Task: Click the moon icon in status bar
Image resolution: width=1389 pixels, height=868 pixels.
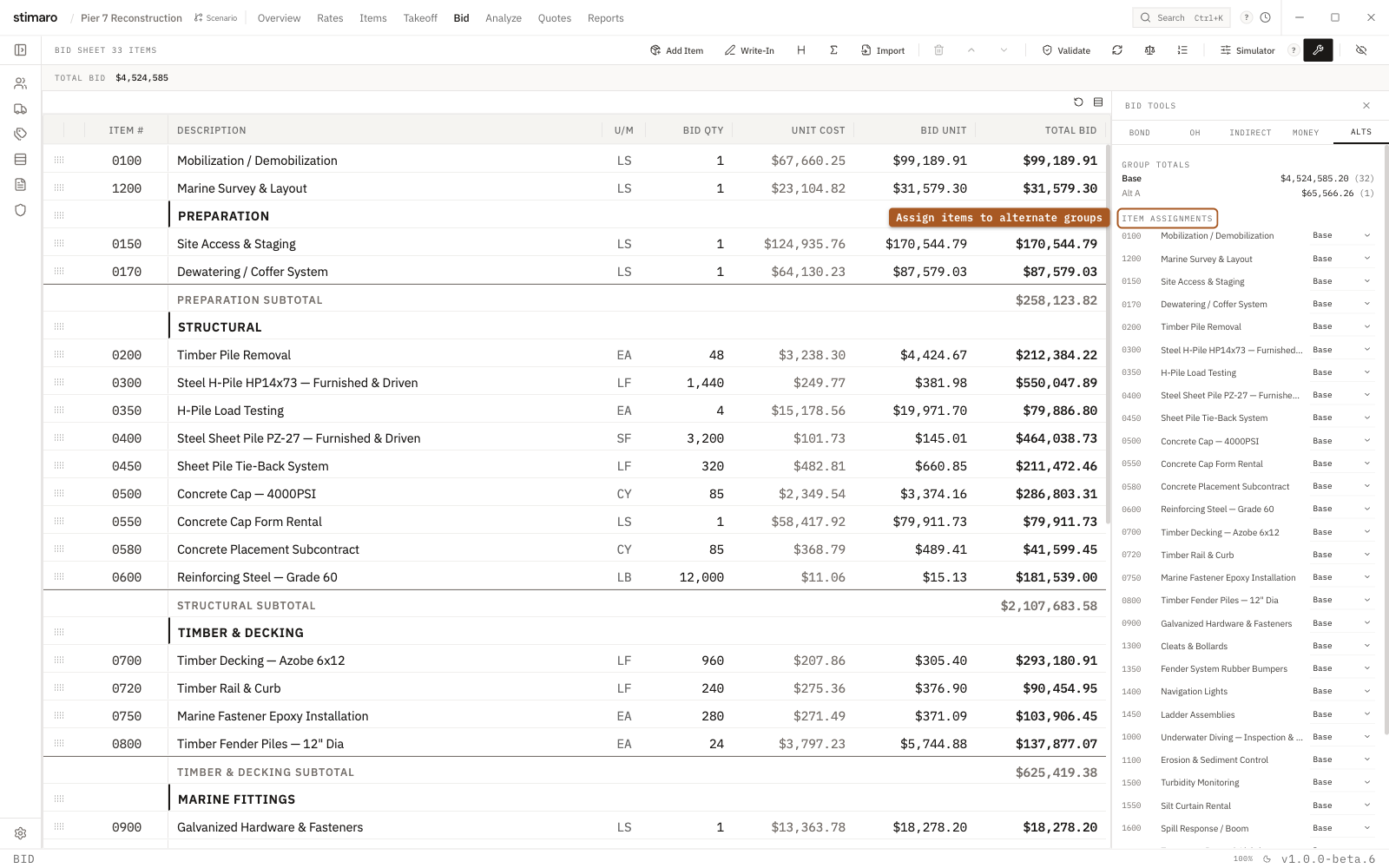Action: coord(1267,858)
